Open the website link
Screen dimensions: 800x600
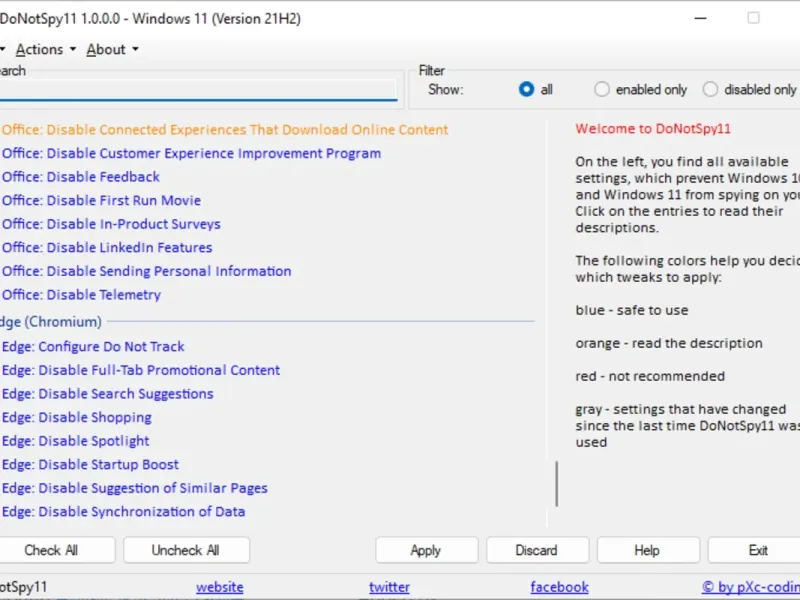(x=220, y=587)
